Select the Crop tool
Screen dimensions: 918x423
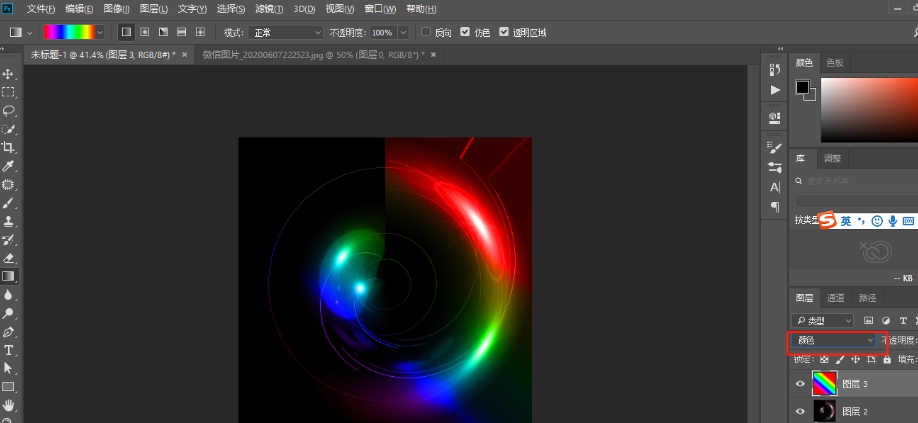9,147
